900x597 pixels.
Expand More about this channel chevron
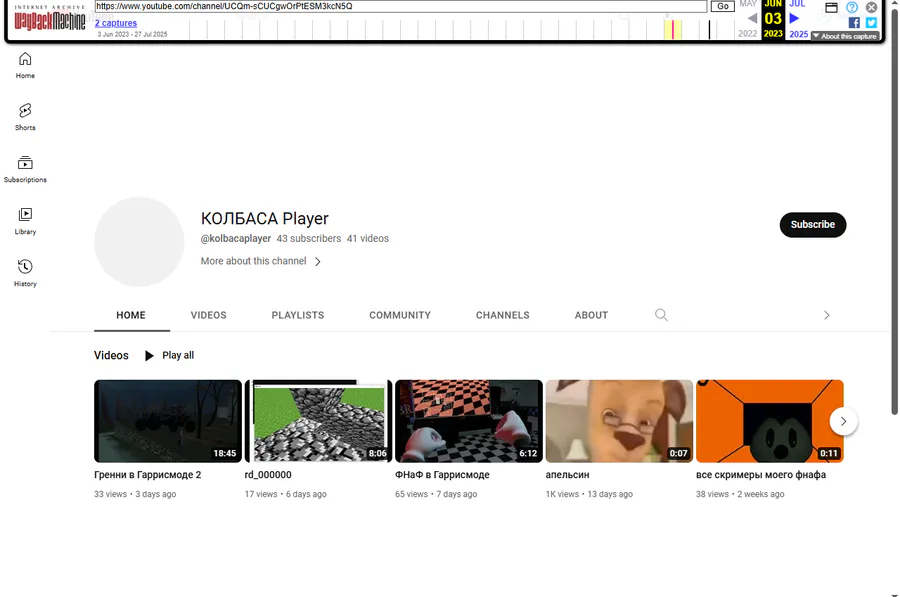tap(317, 261)
